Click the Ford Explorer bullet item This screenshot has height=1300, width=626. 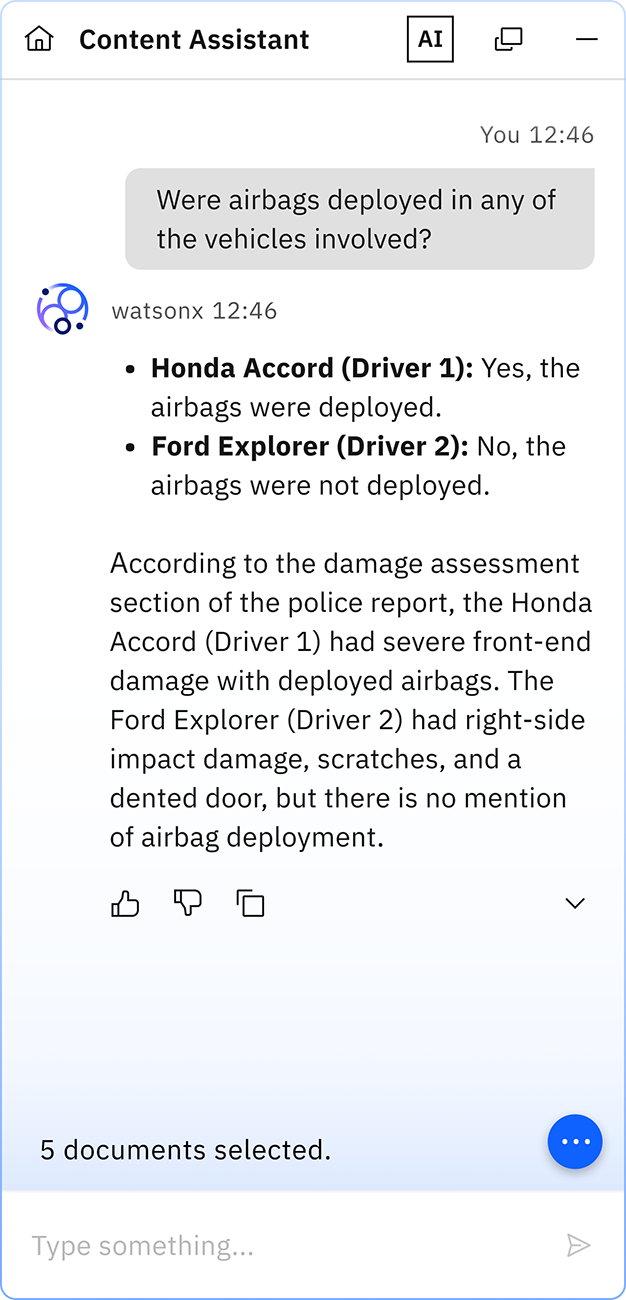(357, 465)
